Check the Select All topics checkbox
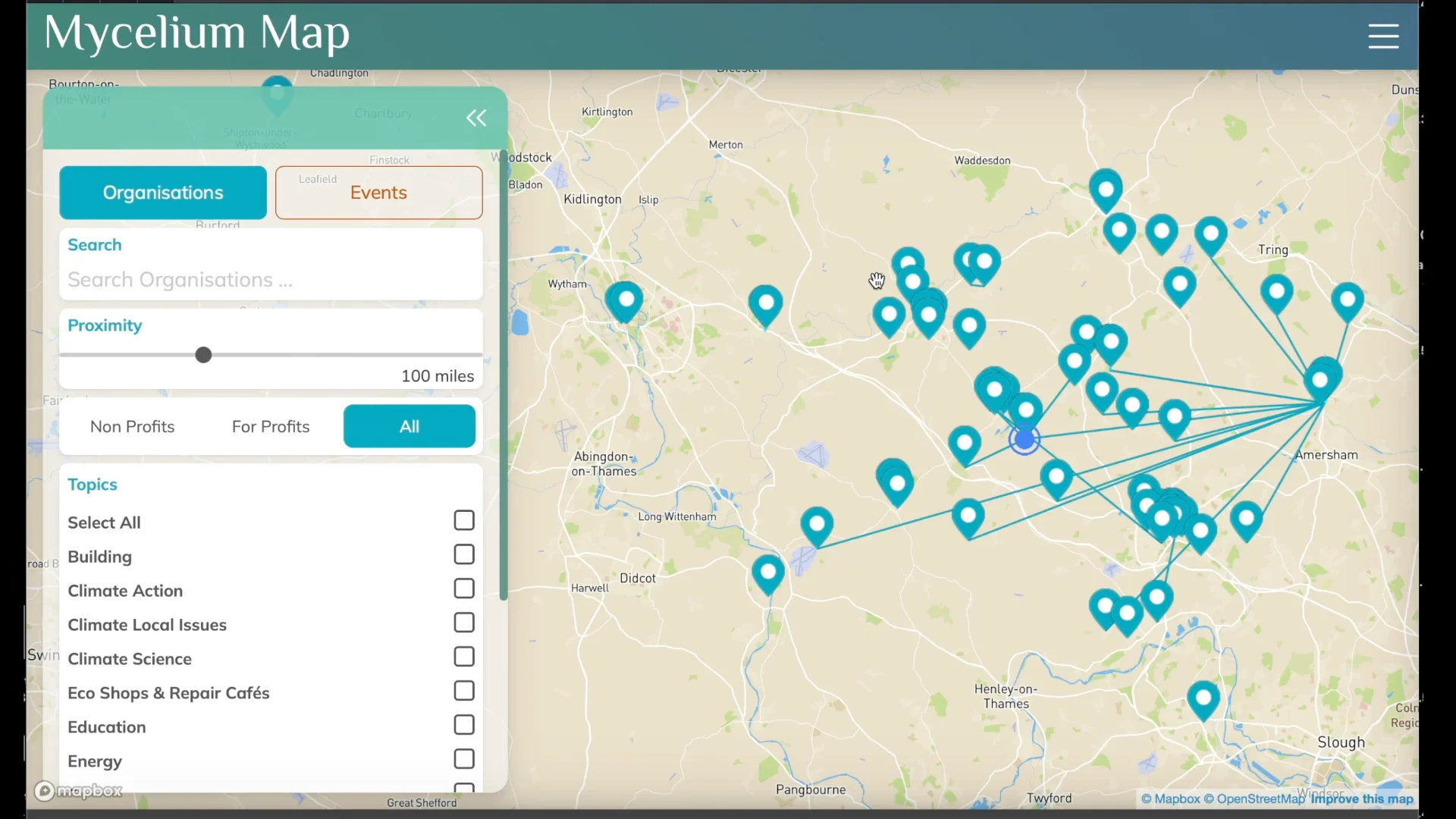 tap(464, 521)
